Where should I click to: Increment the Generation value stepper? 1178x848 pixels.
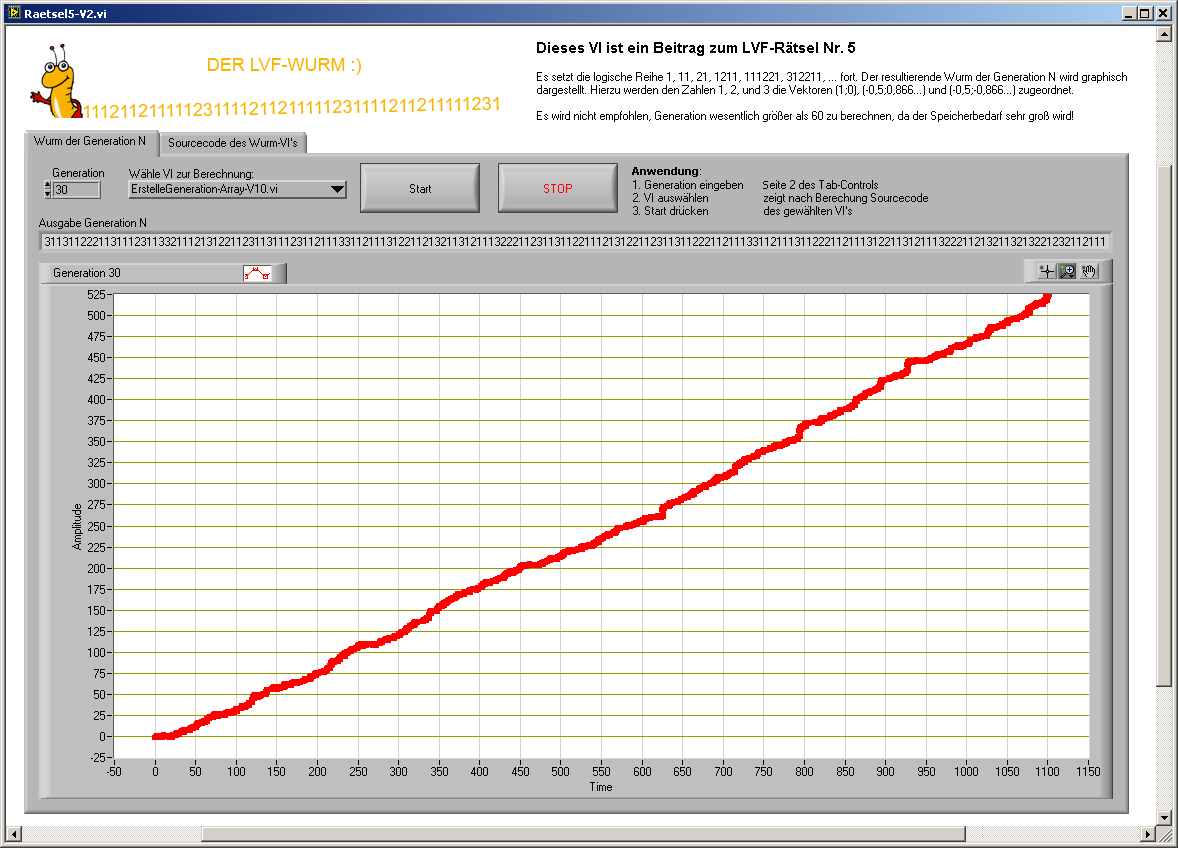(48, 185)
